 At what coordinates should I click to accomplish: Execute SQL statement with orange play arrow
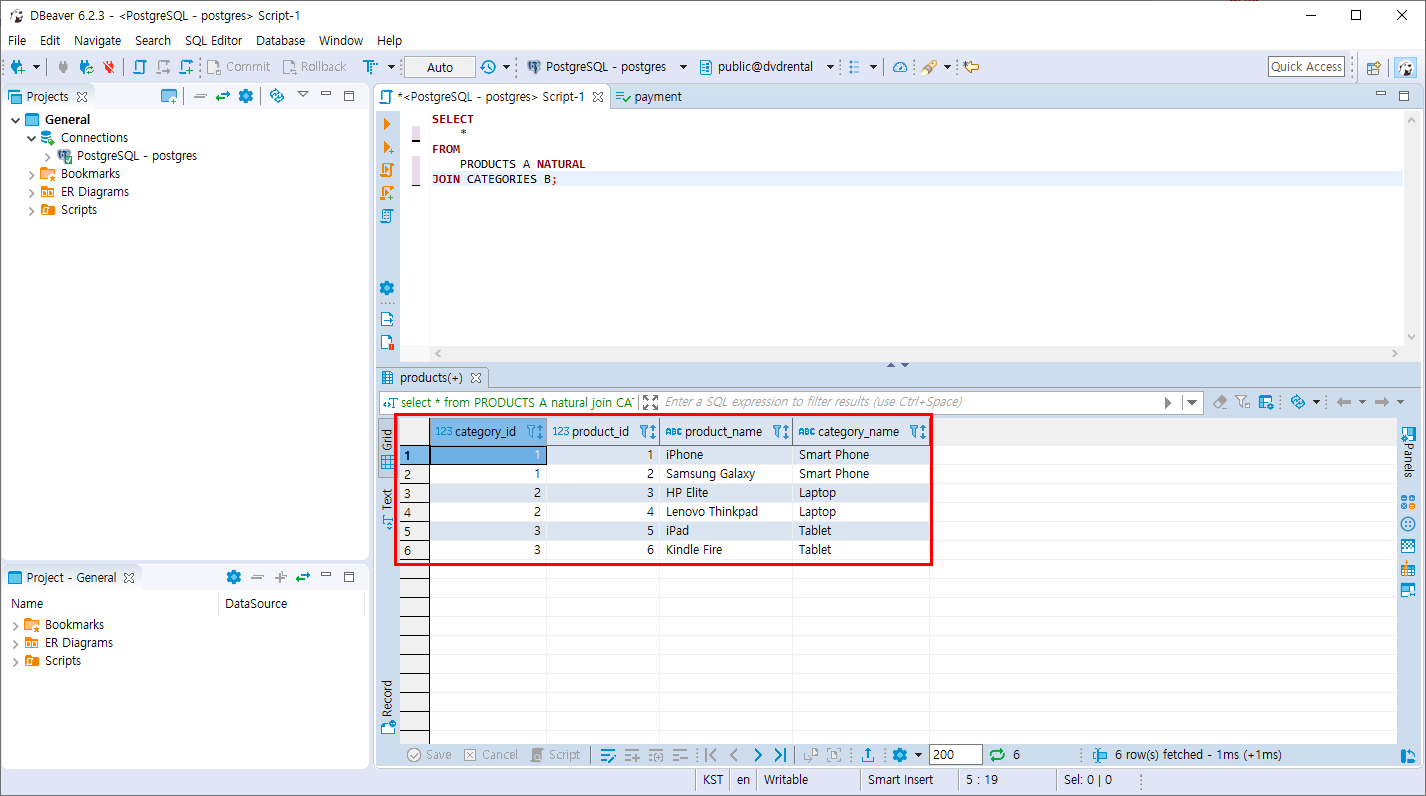click(387, 123)
